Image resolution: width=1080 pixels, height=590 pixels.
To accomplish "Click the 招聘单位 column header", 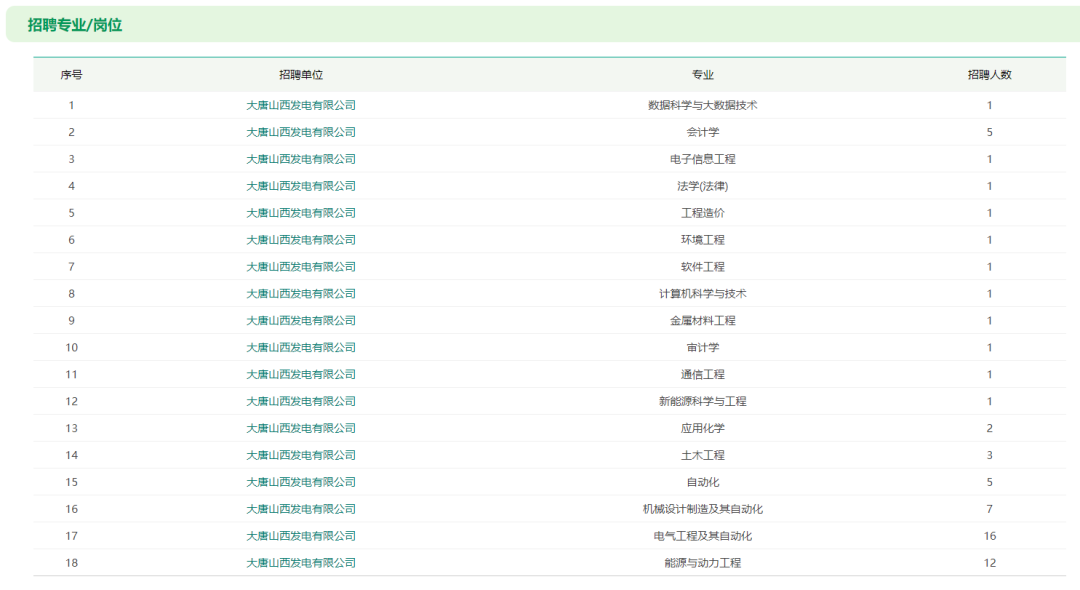I will [x=301, y=75].
